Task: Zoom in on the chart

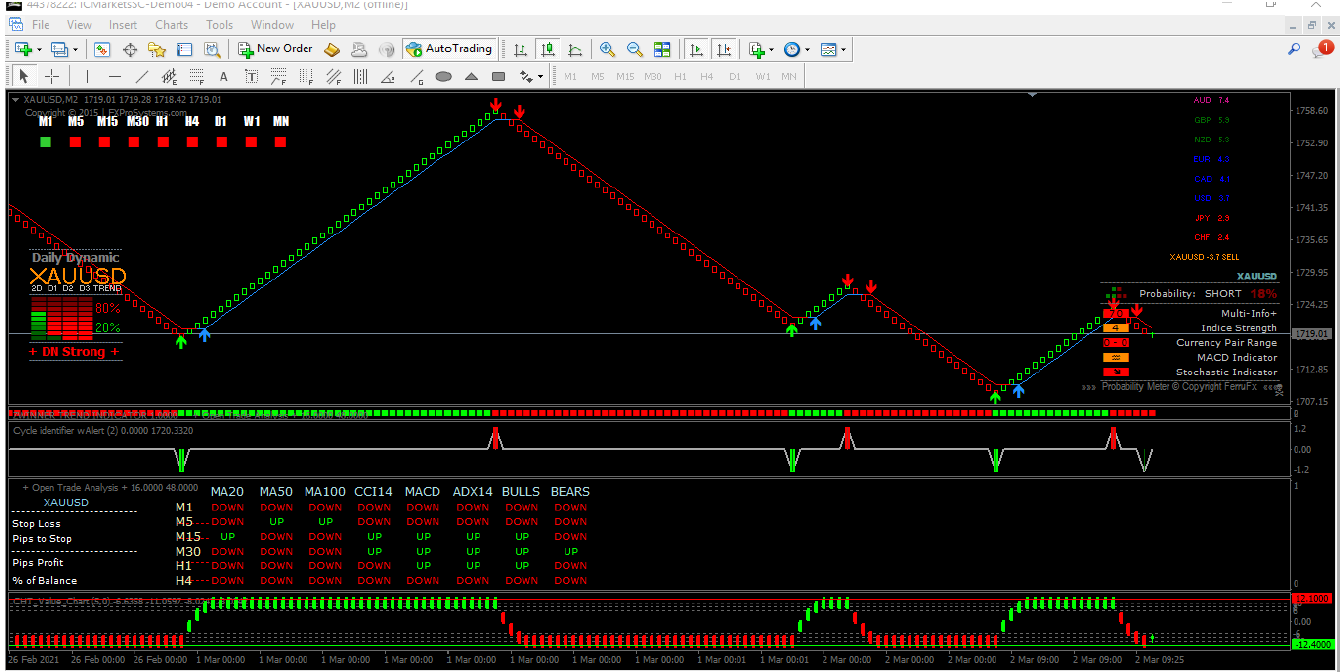Action: coord(607,49)
